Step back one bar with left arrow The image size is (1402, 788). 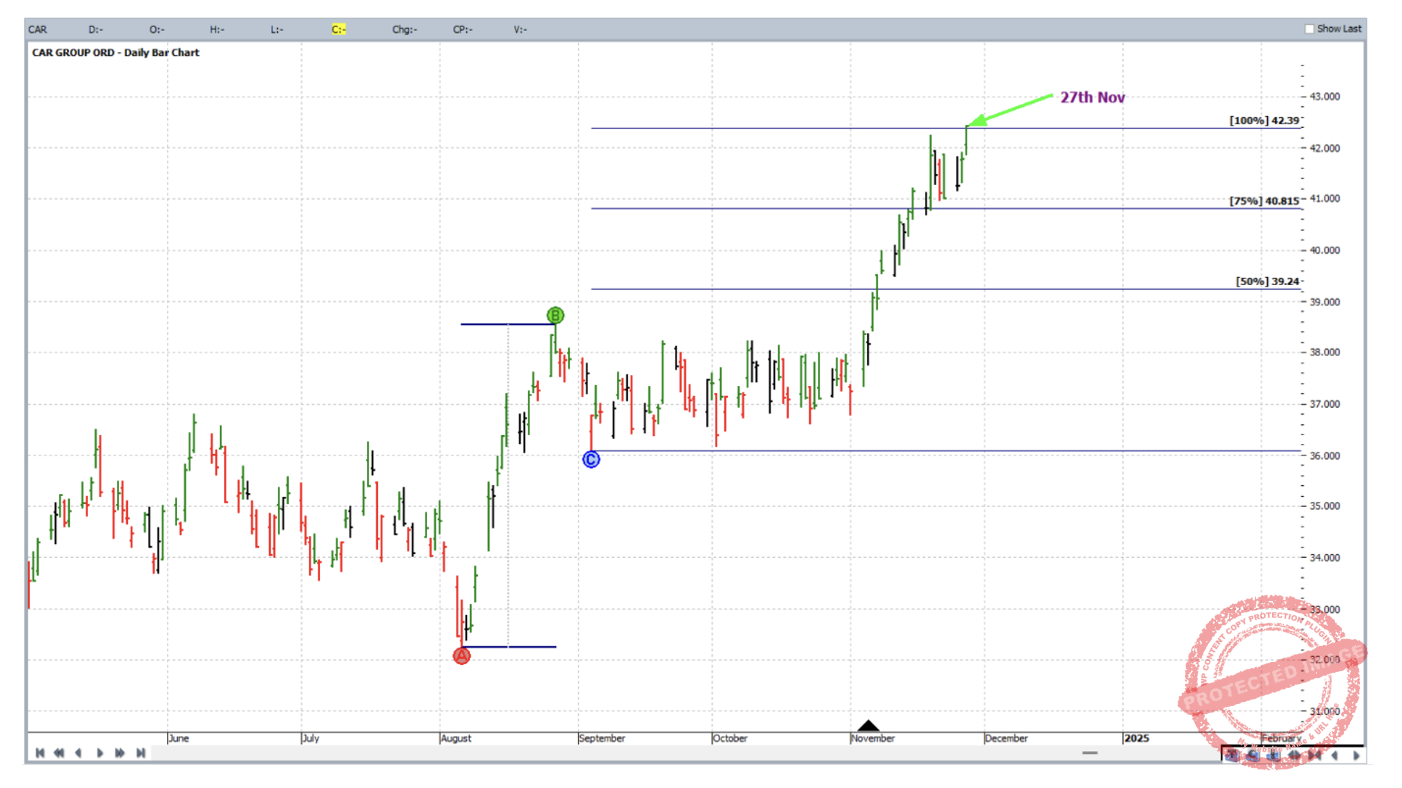tap(79, 753)
